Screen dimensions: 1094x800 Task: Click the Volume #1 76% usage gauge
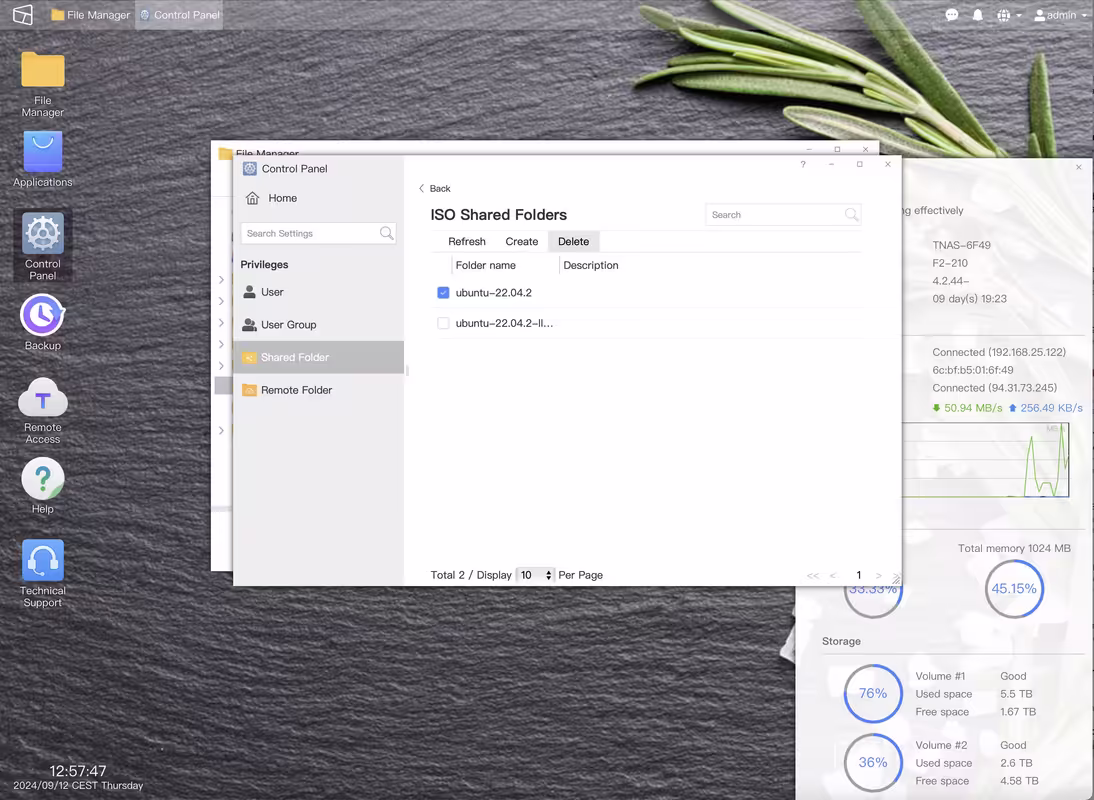coord(873,693)
